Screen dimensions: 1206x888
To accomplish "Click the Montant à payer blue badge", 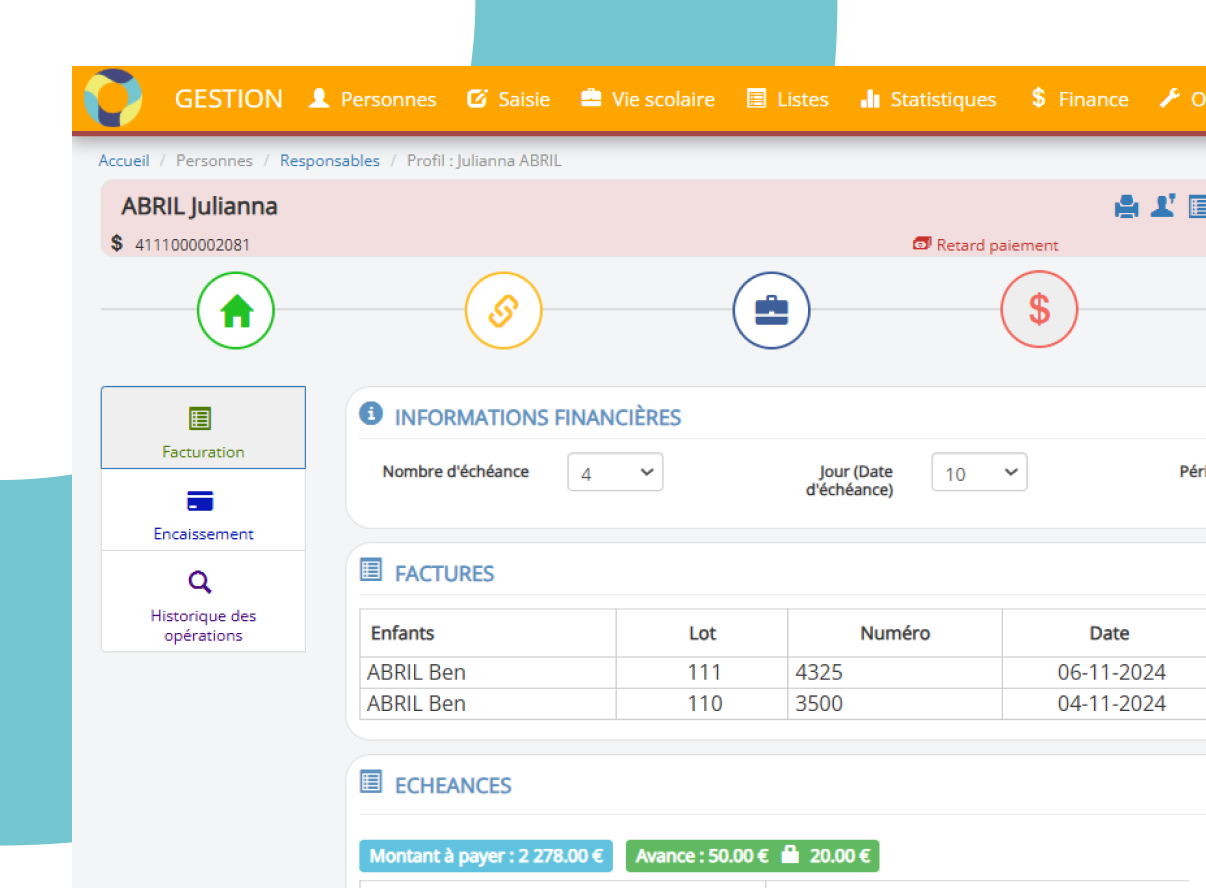I will (x=485, y=856).
